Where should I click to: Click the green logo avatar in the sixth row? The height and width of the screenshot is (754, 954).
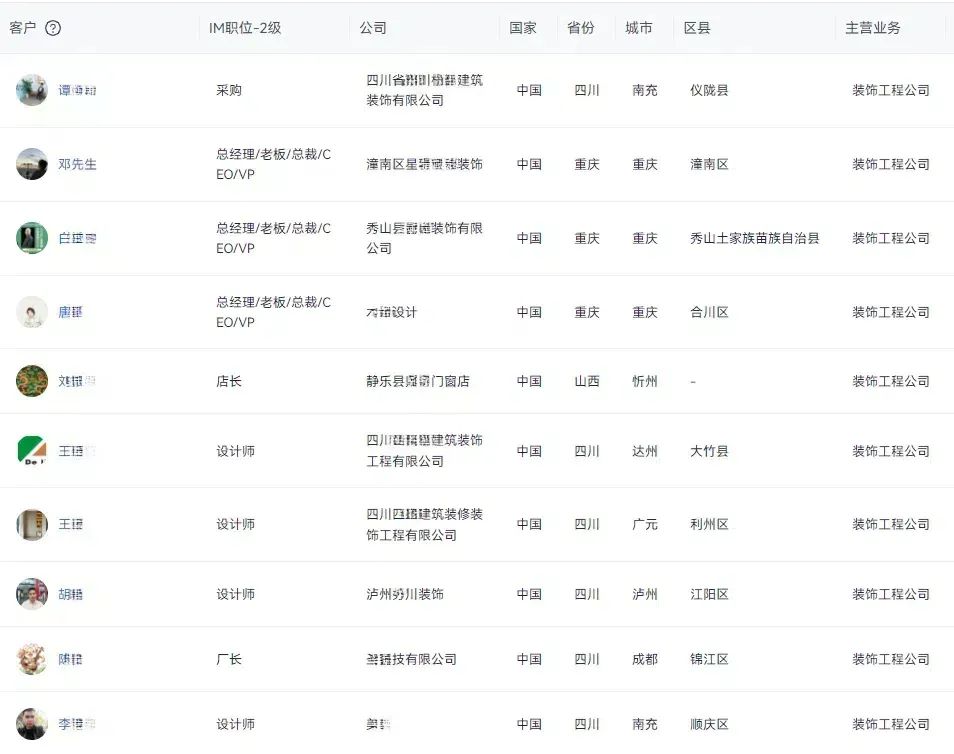pyautogui.click(x=31, y=450)
